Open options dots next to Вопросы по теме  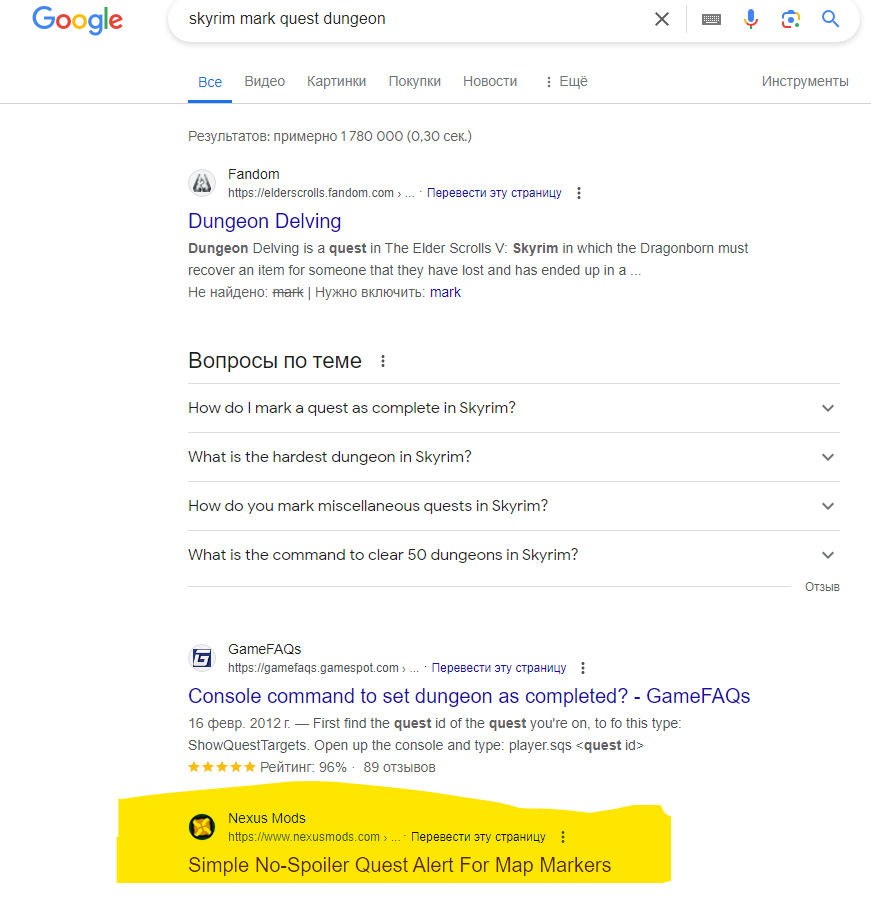[x=383, y=361]
